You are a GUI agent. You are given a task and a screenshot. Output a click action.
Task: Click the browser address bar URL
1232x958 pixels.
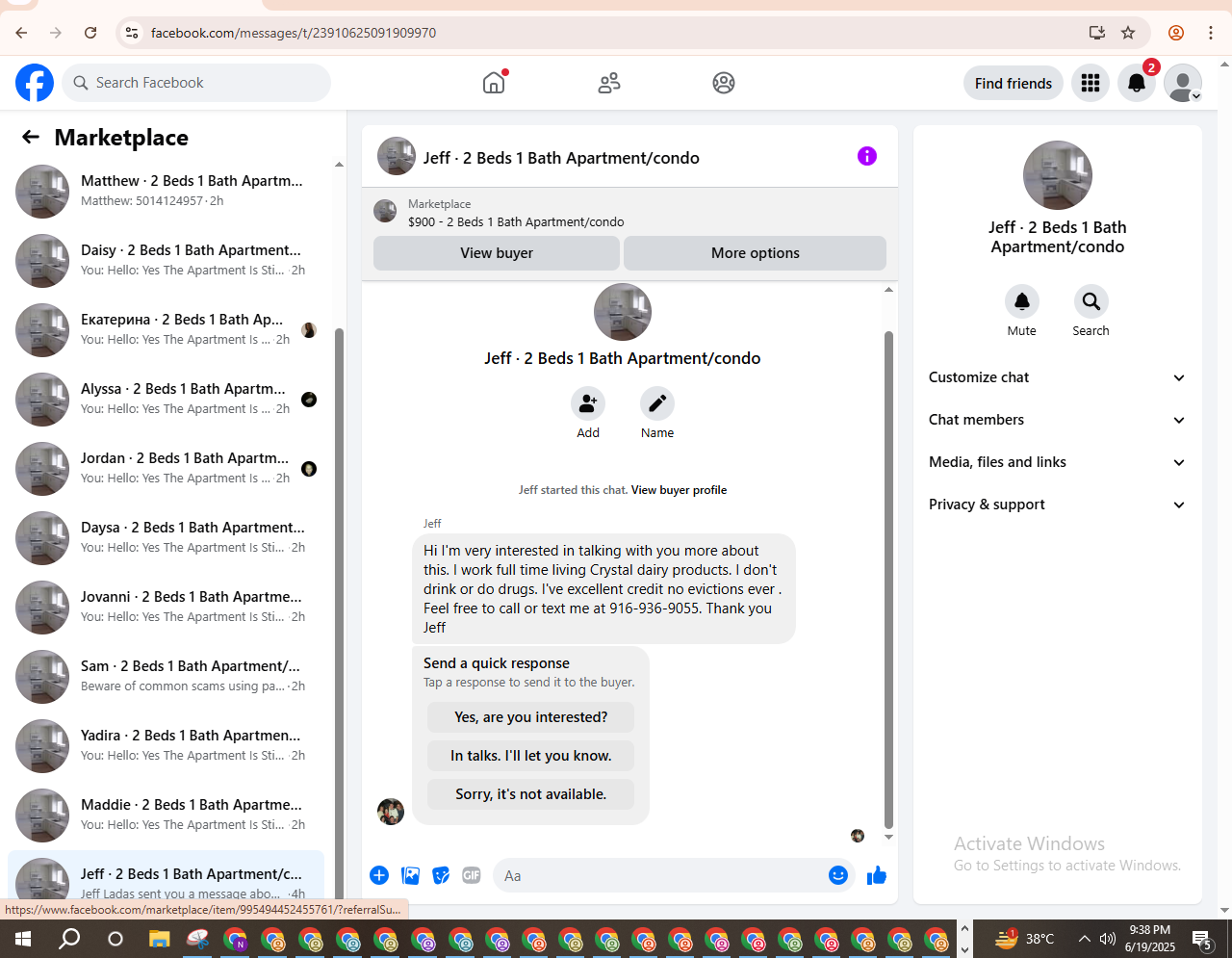[294, 33]
